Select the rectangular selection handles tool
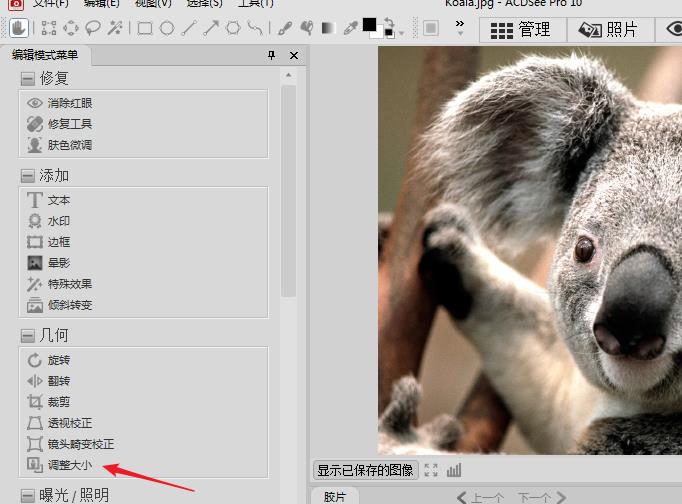The image size is (682, 504). tap(49, 28)
